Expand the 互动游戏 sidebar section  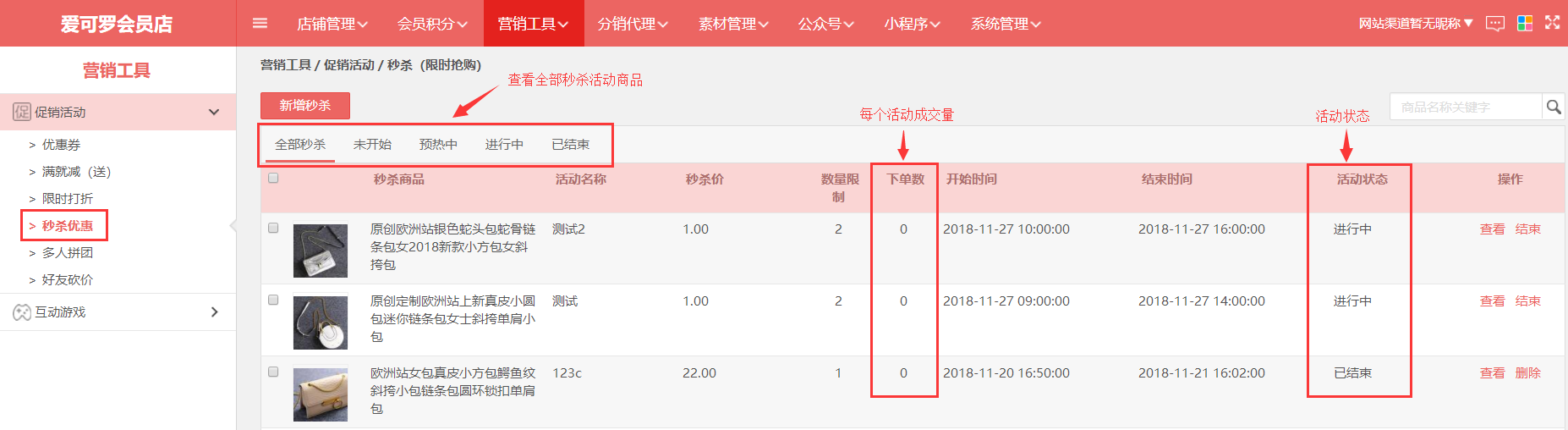[214, 312]
